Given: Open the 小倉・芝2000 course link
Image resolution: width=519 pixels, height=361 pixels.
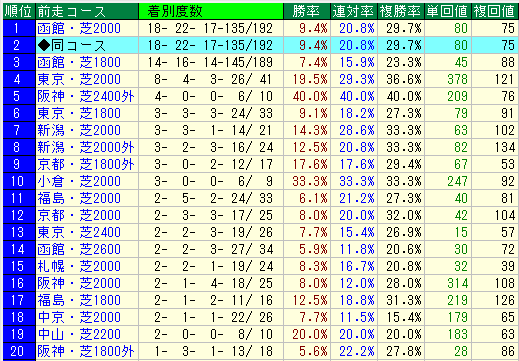Looking at the screenshot, I should (79, 181).
